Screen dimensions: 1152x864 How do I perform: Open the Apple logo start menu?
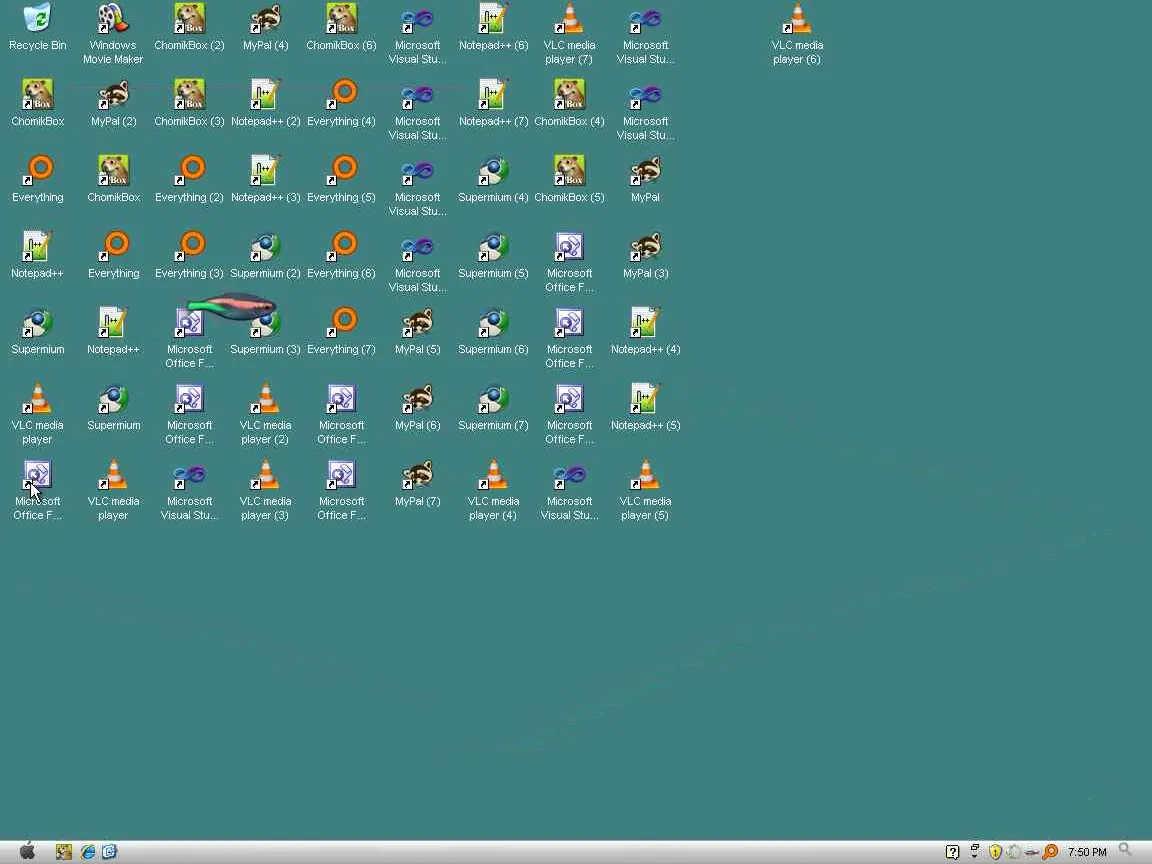[x=27, y=852]
